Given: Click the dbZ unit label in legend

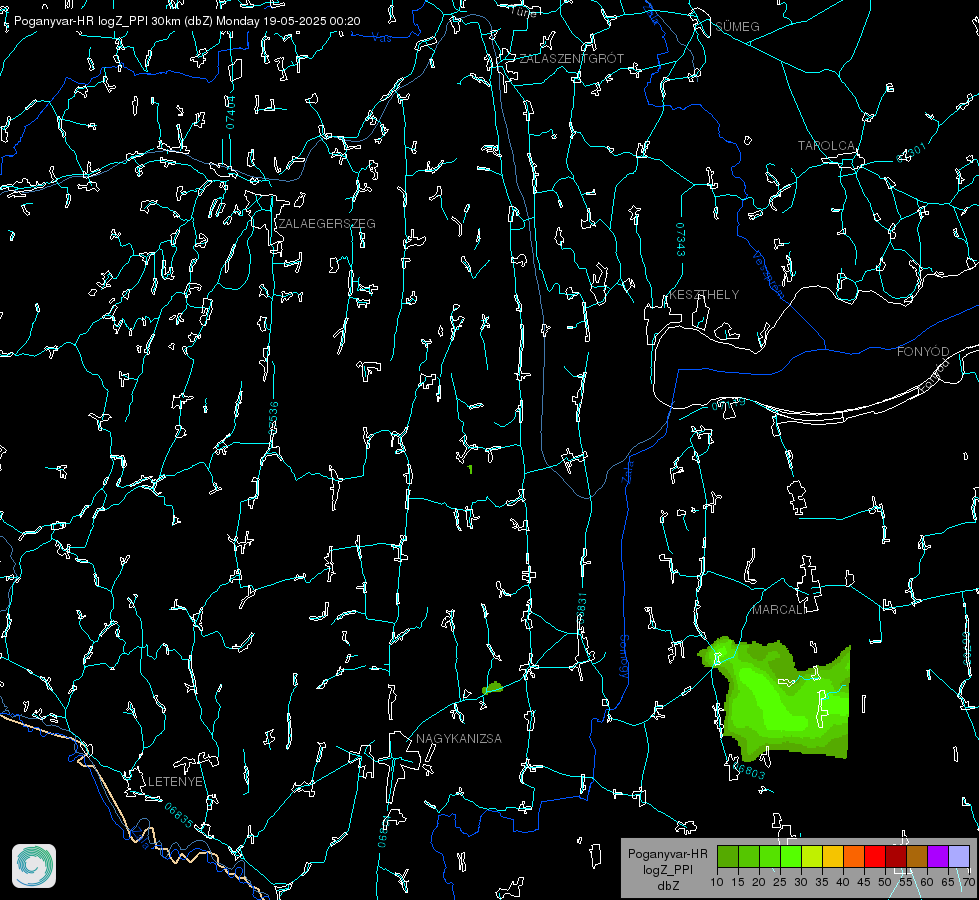Looking at the screenshot, I should [x=667, y=886].
